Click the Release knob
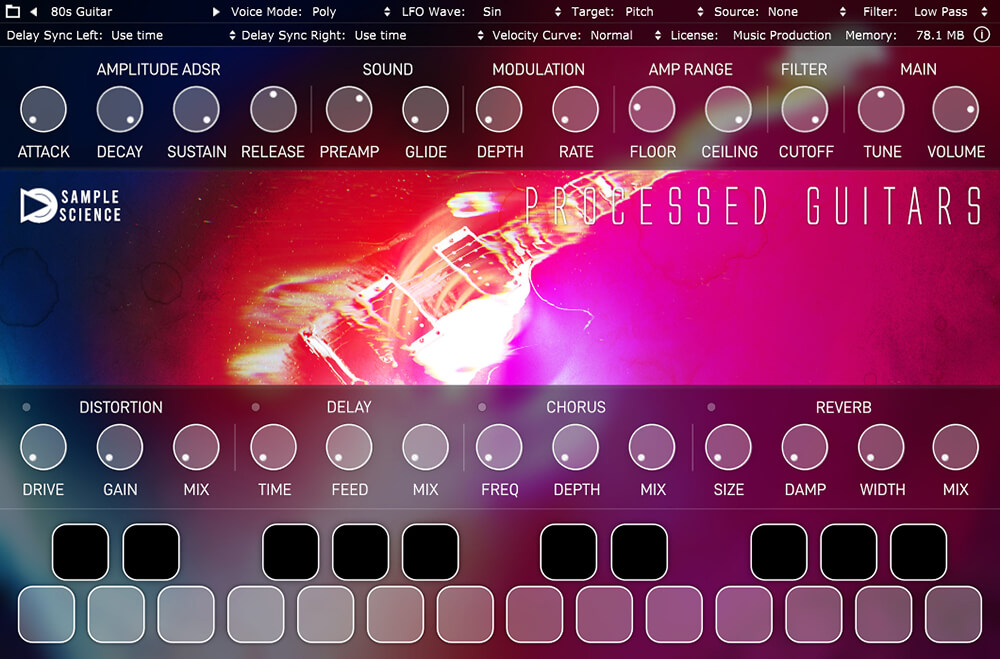 (x=273, y=110)
